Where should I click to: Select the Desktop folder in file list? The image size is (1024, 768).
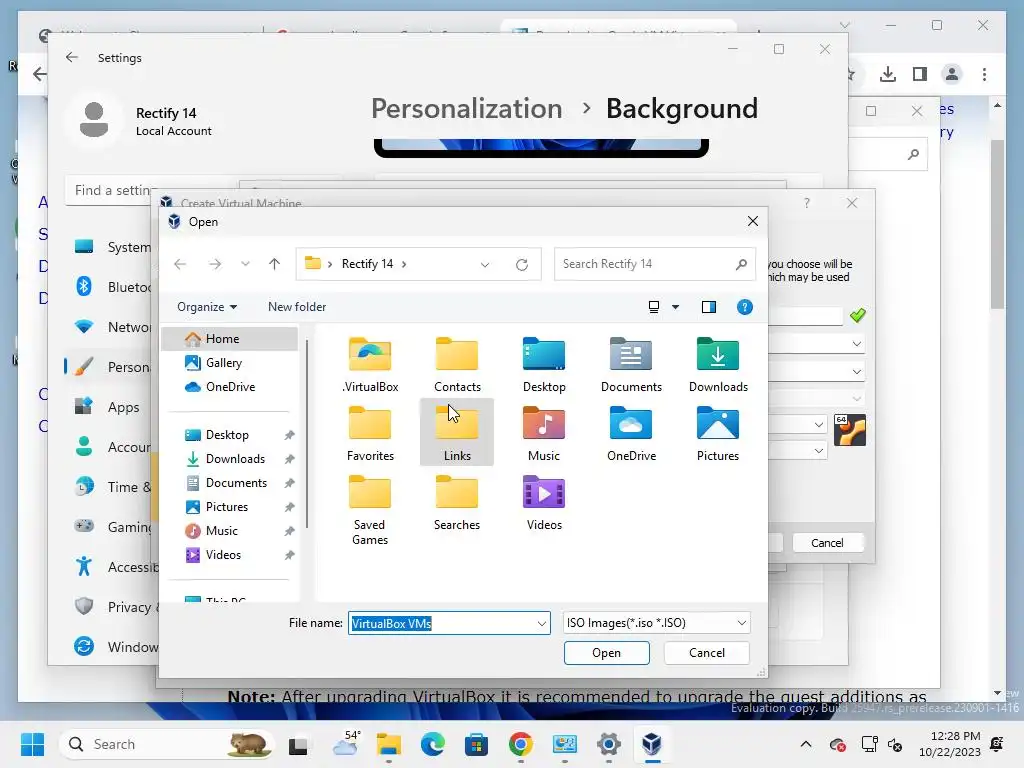pyautogui.click(x=544, y=364)
